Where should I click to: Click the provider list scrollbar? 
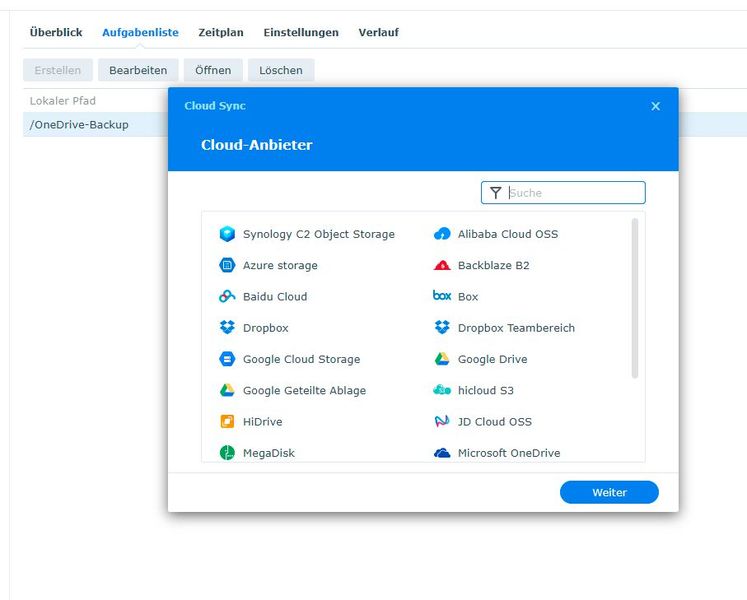635,298
